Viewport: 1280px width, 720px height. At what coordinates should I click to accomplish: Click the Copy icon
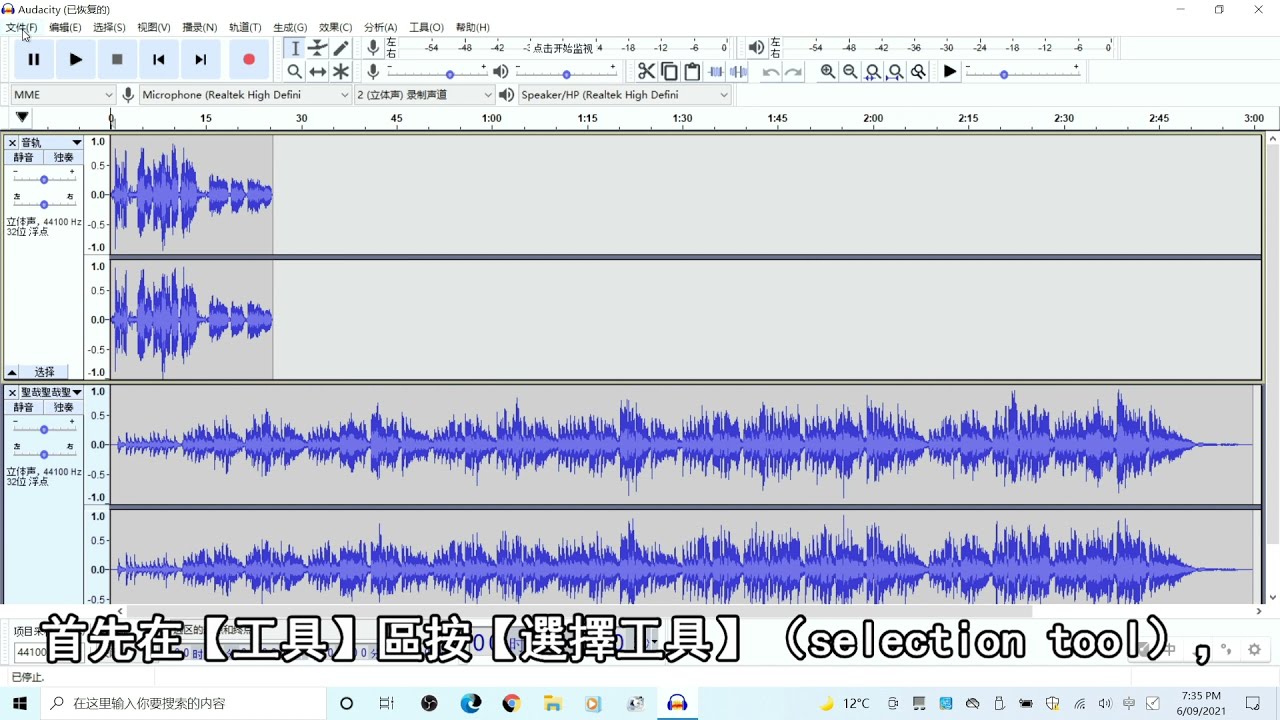click(x=669, y=71)
